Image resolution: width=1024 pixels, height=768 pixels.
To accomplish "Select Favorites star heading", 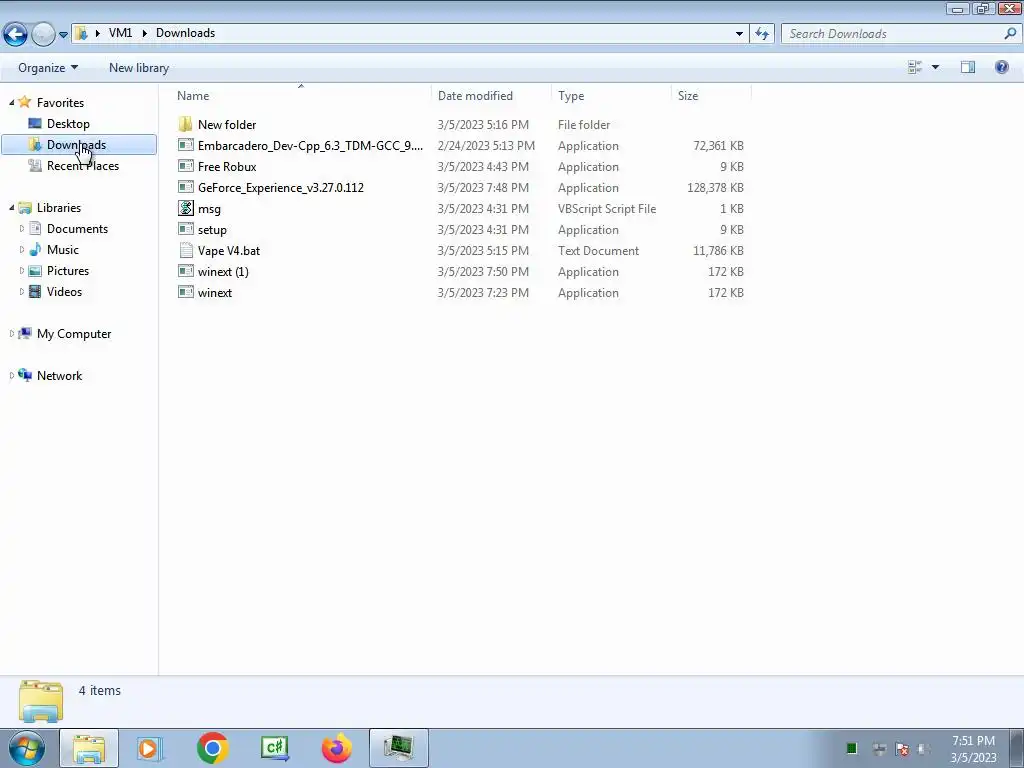I will (60, 103).
